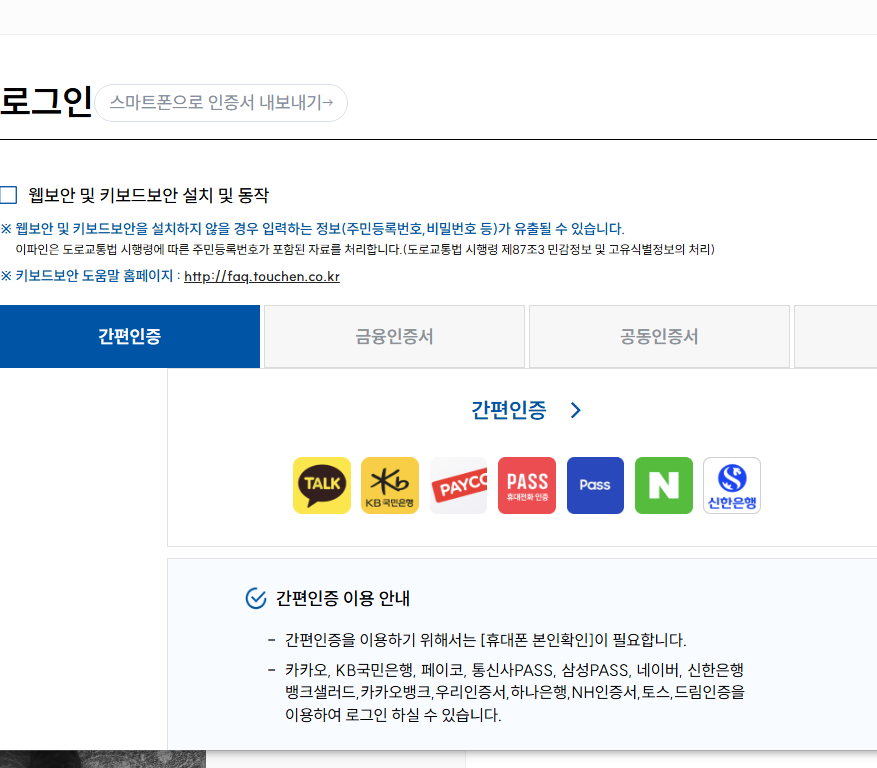Click the 로그인 page title

pyautogui.click(x=46, y=102)
